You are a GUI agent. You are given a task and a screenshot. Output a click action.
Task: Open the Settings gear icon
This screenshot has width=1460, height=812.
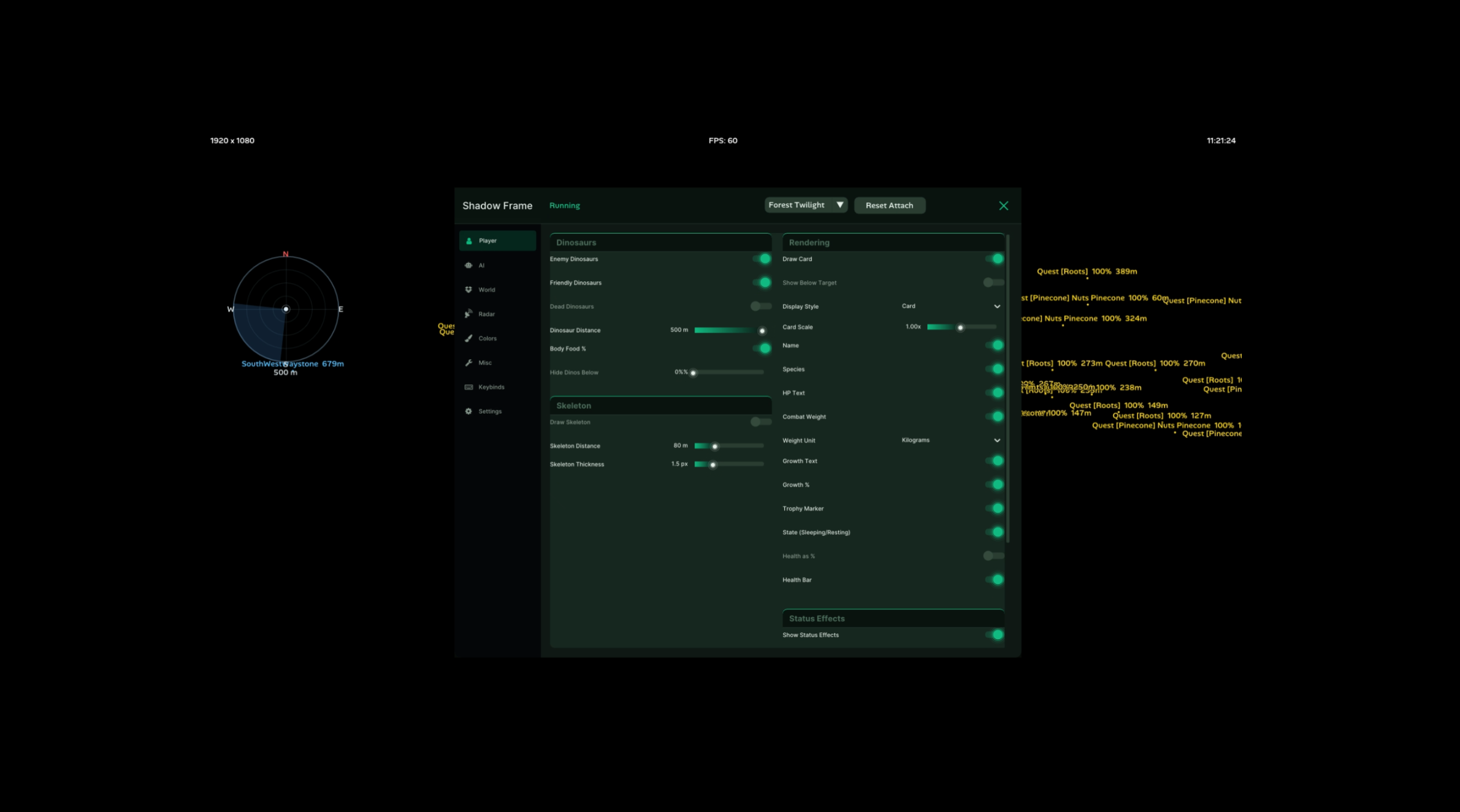tap(468, 411)
